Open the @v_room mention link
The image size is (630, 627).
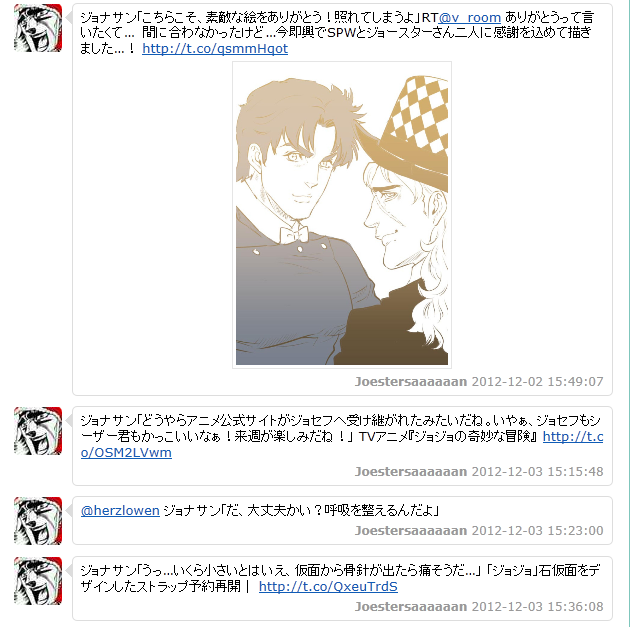click(470, 18)
